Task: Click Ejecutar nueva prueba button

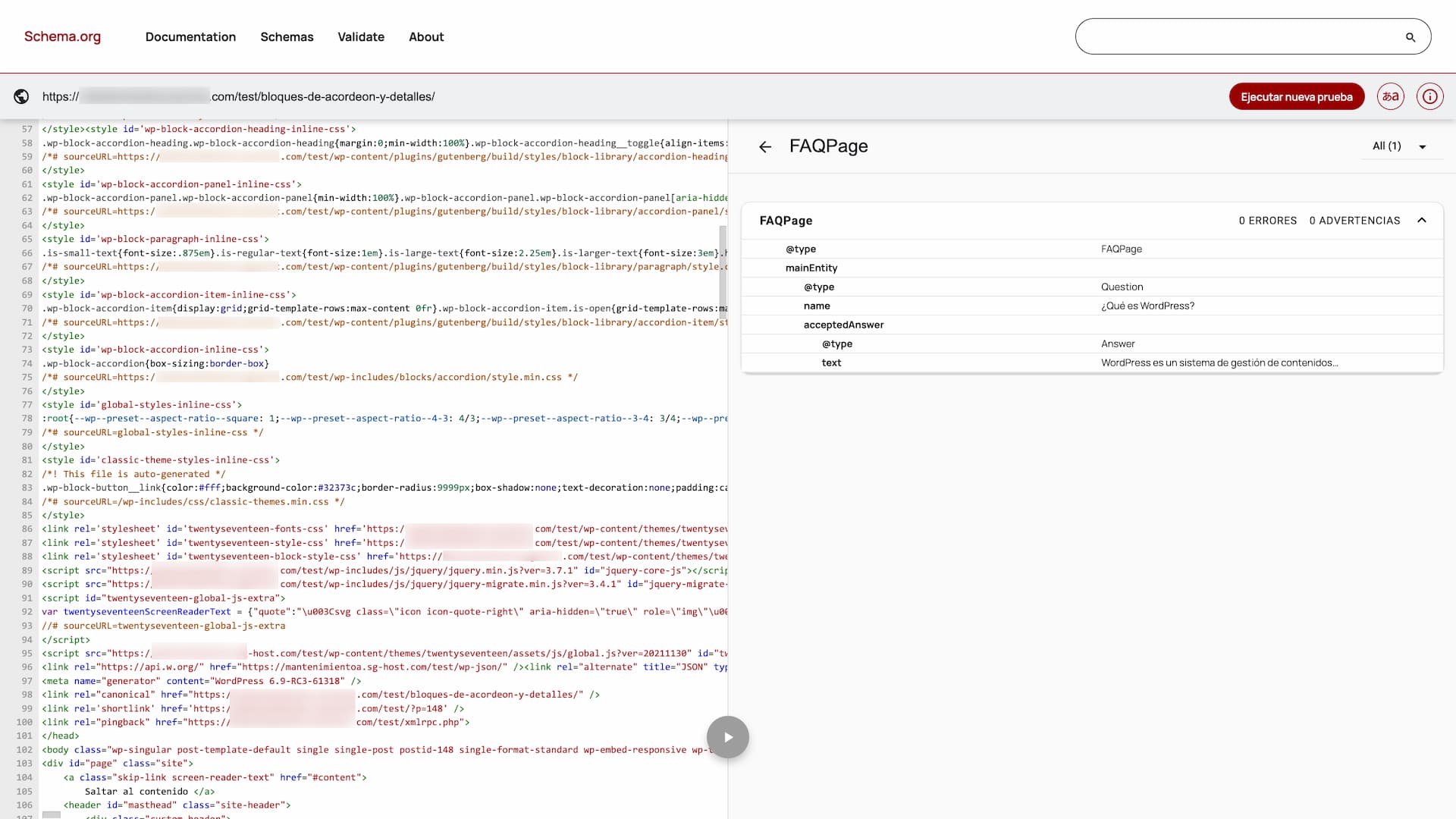Action: pyautogui.click(x=1296, y=96)
